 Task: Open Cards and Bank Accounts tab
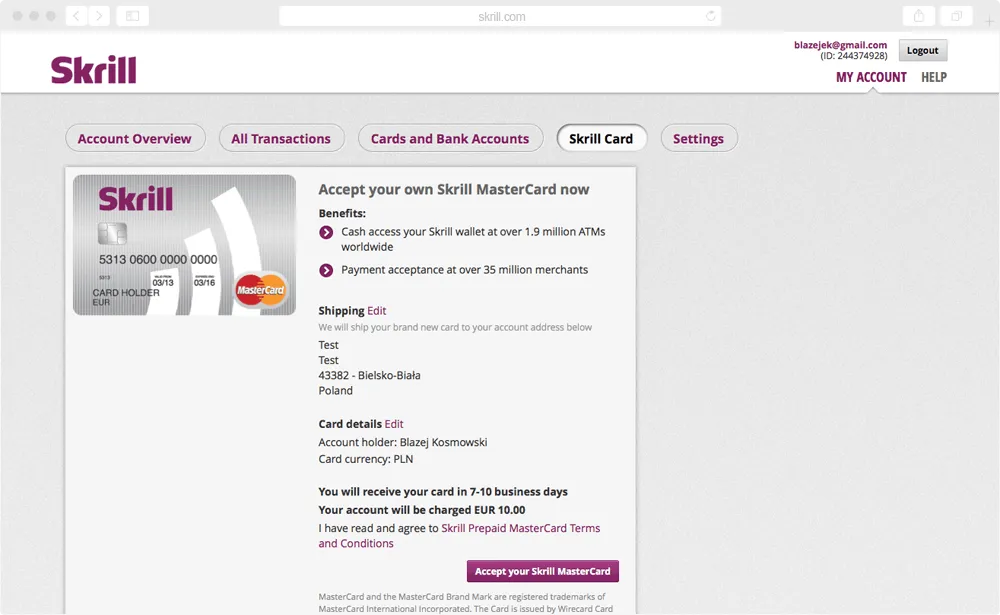[x=450, y=138]
